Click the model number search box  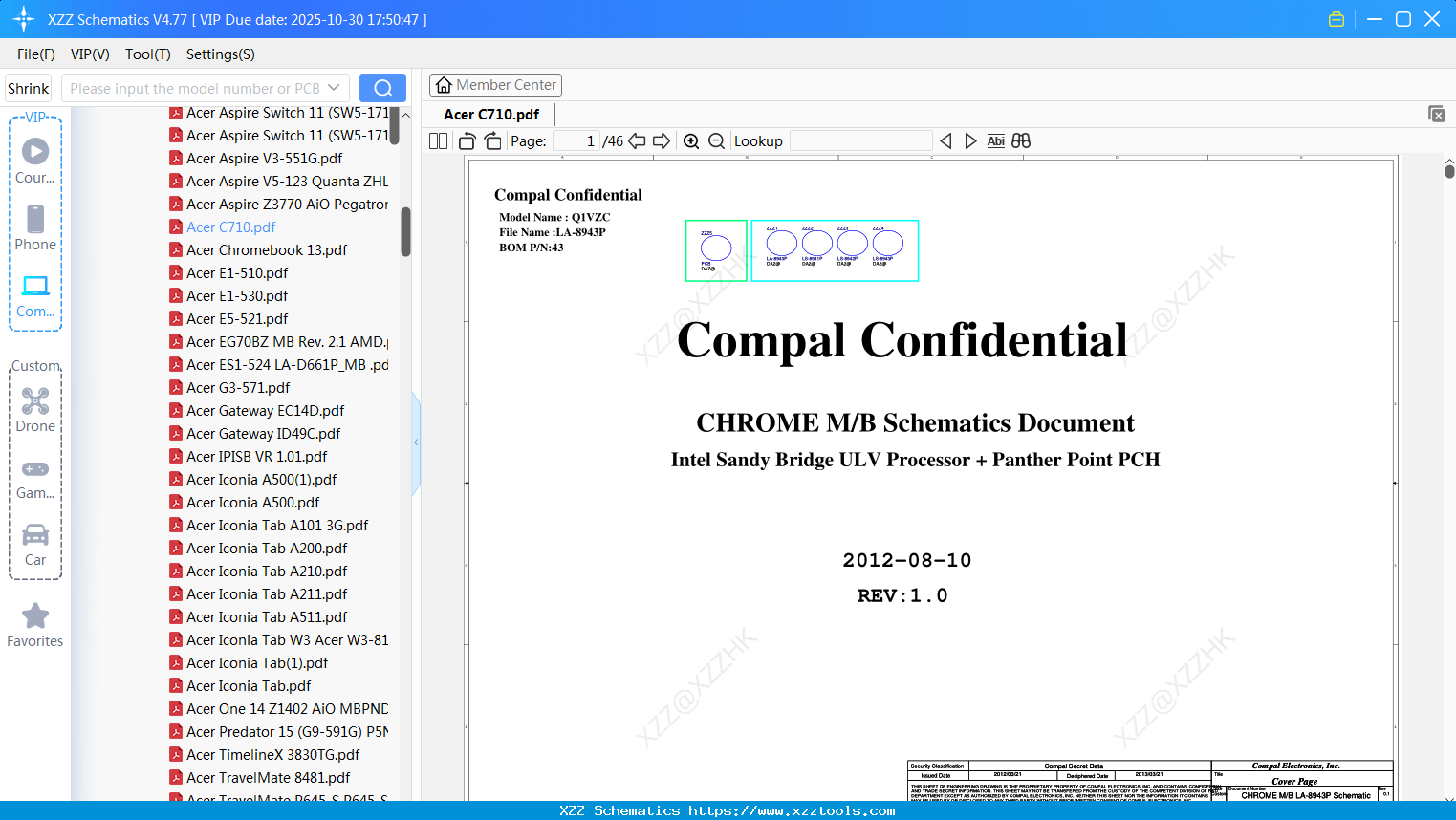tap(195, 88)
